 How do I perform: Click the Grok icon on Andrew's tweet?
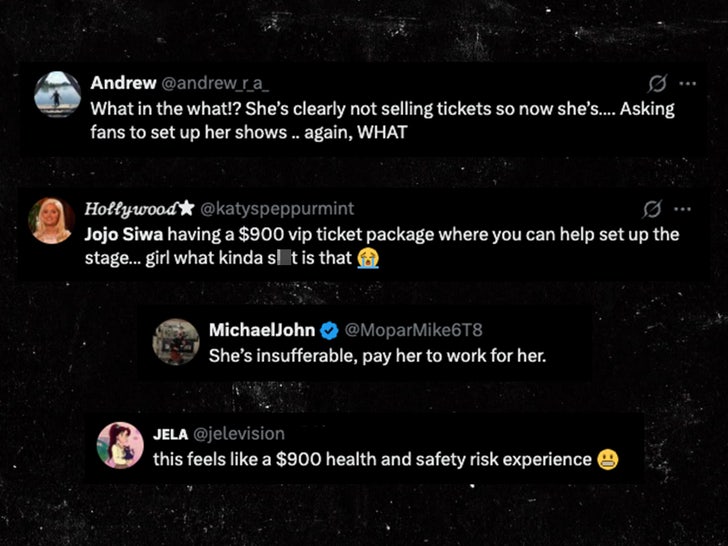tap(657, 82)
